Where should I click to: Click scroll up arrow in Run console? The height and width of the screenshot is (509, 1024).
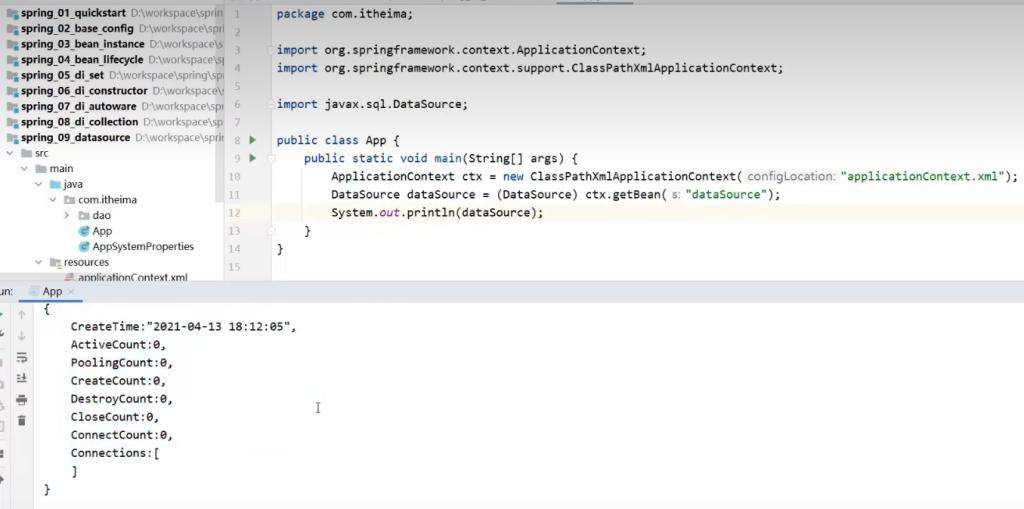coord(21,315)
